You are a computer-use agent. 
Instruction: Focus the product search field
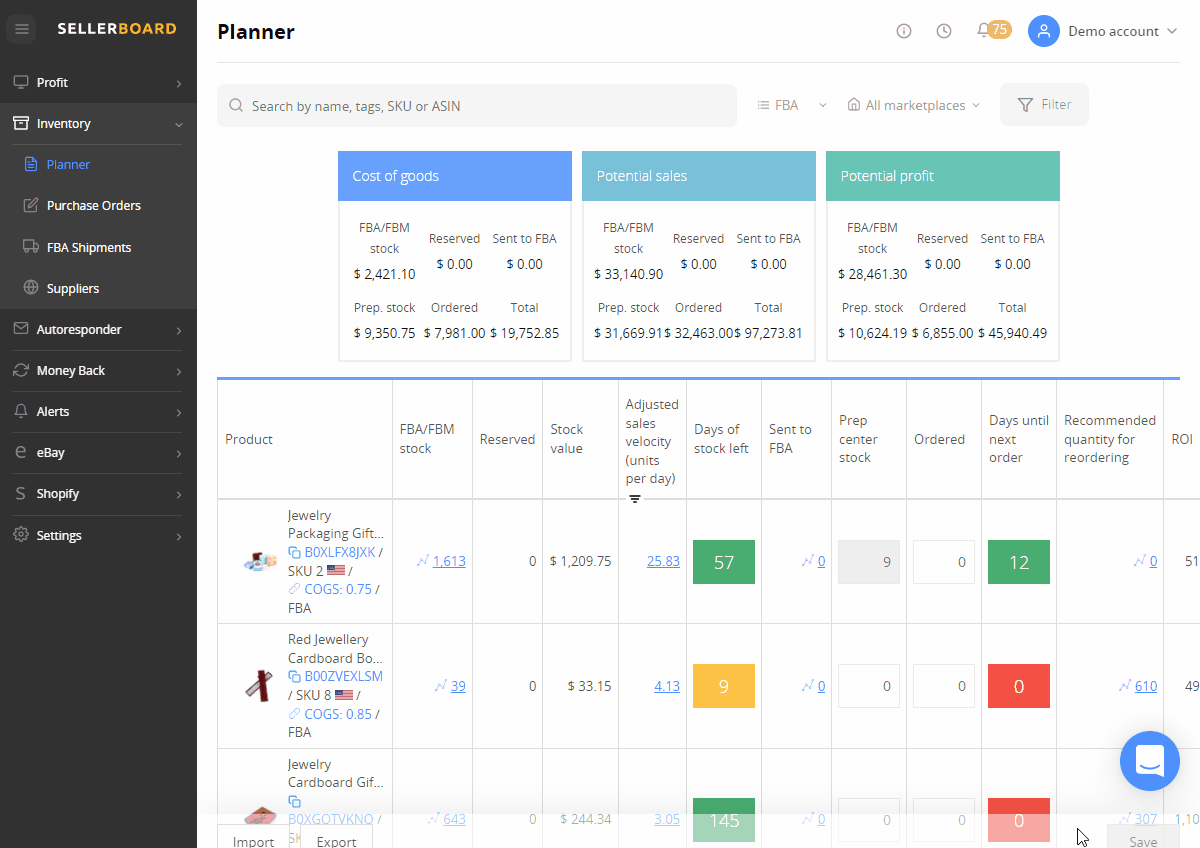tap(477, 106)
